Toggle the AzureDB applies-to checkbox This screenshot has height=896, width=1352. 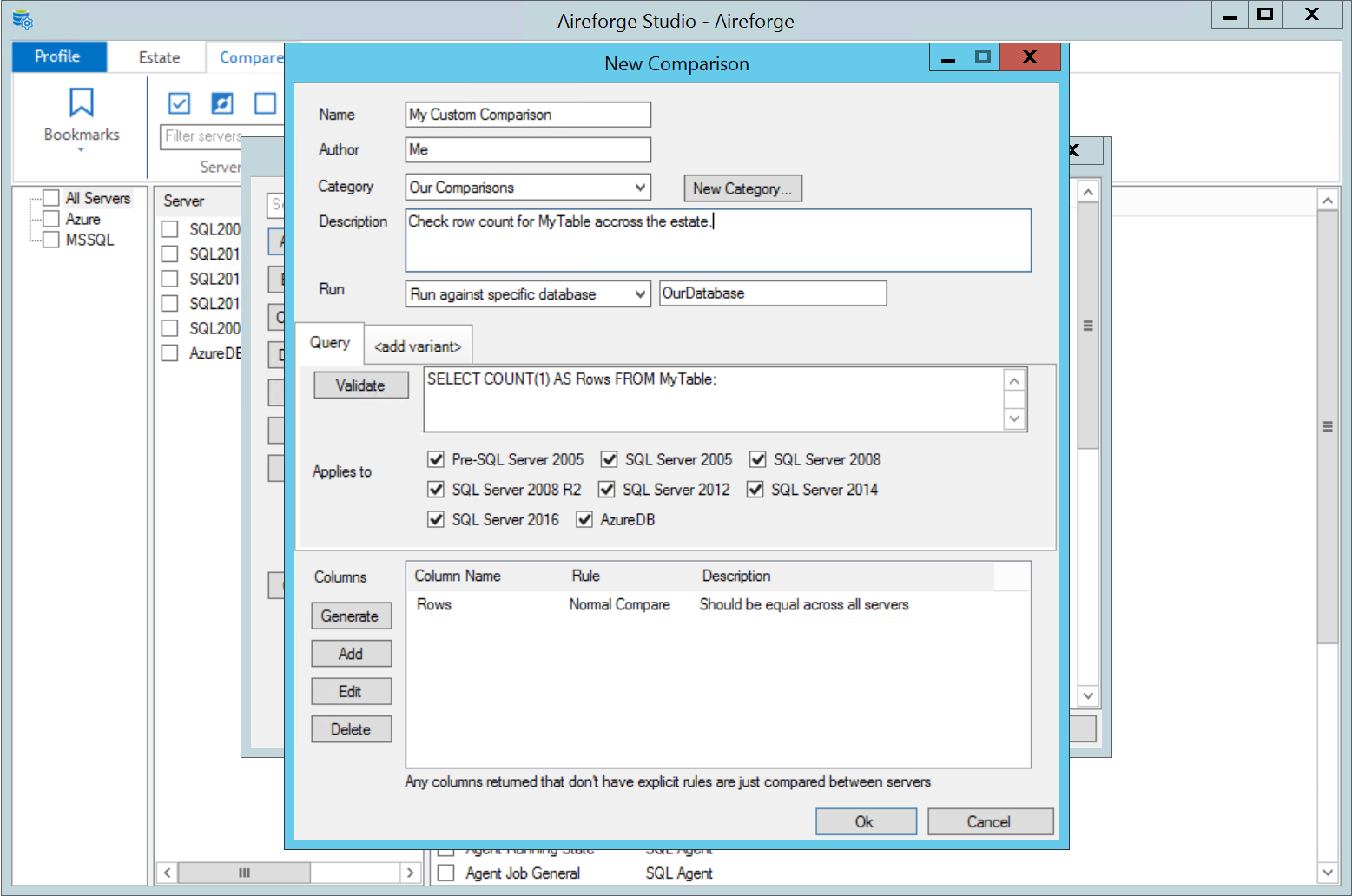click(x=584, y=519)
